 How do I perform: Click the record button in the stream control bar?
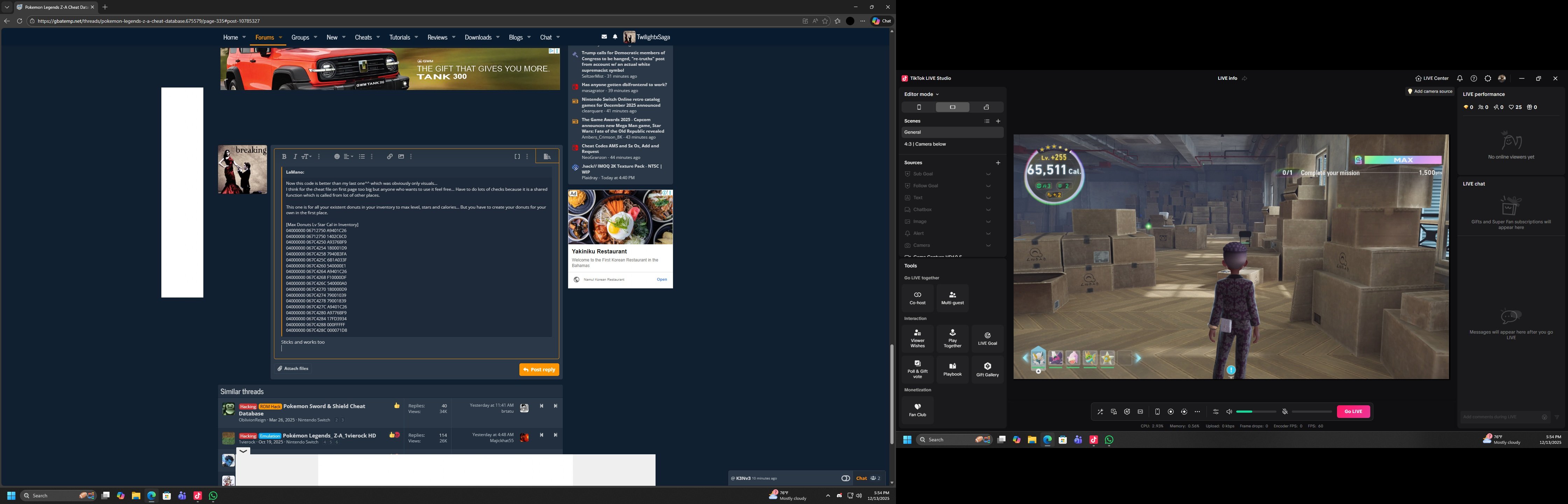pyautogui.click(x=1170, y=412)
